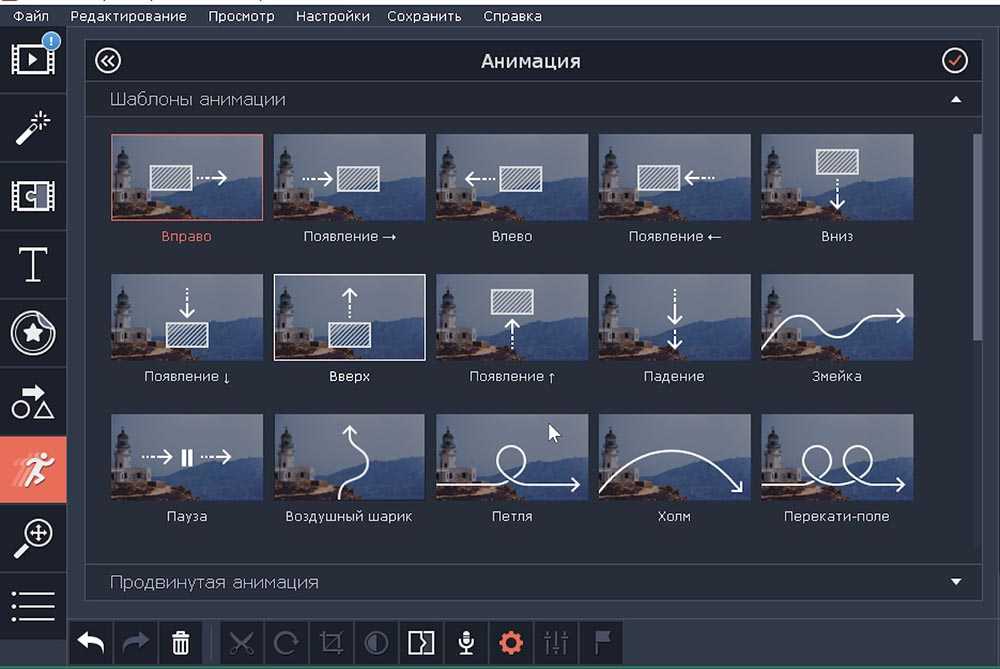The height and width of the screenshot is (669, 1000).
Task: Go back using double-arrow button
Action: coord(107,61)
